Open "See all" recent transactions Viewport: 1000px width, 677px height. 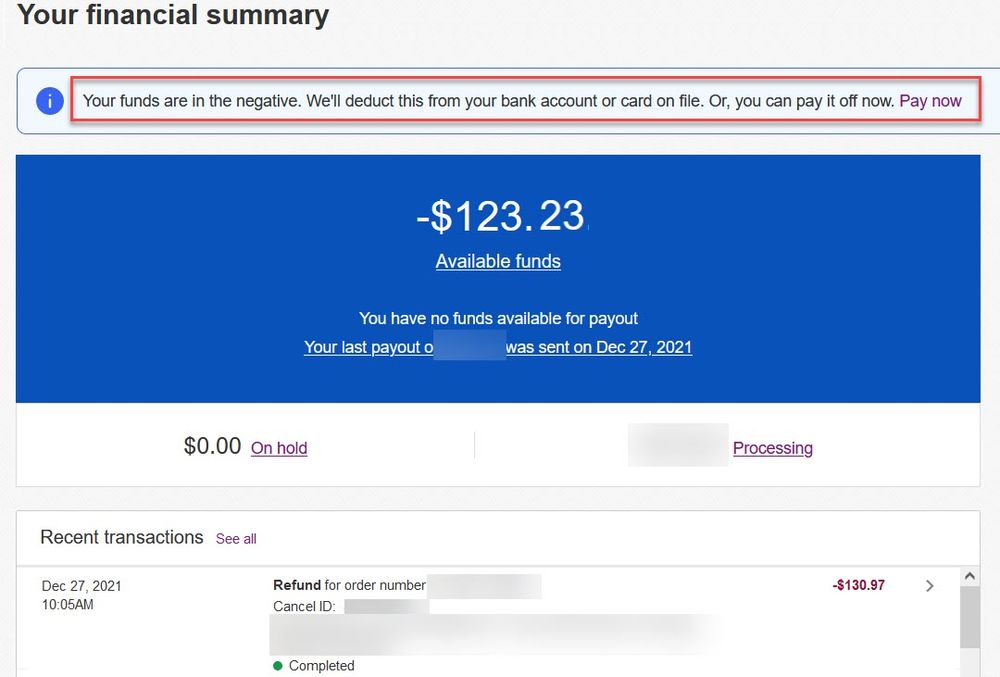coord(236,539)
